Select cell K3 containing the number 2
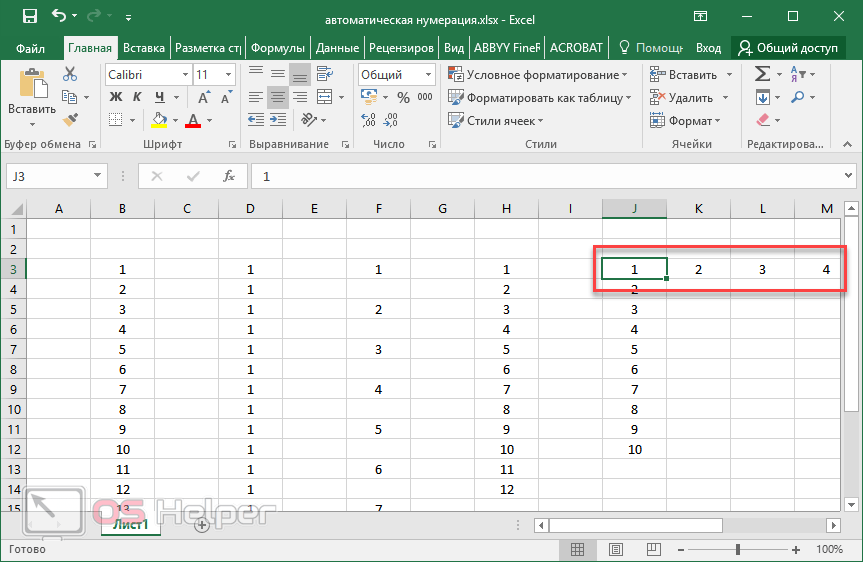 point(698,269)
